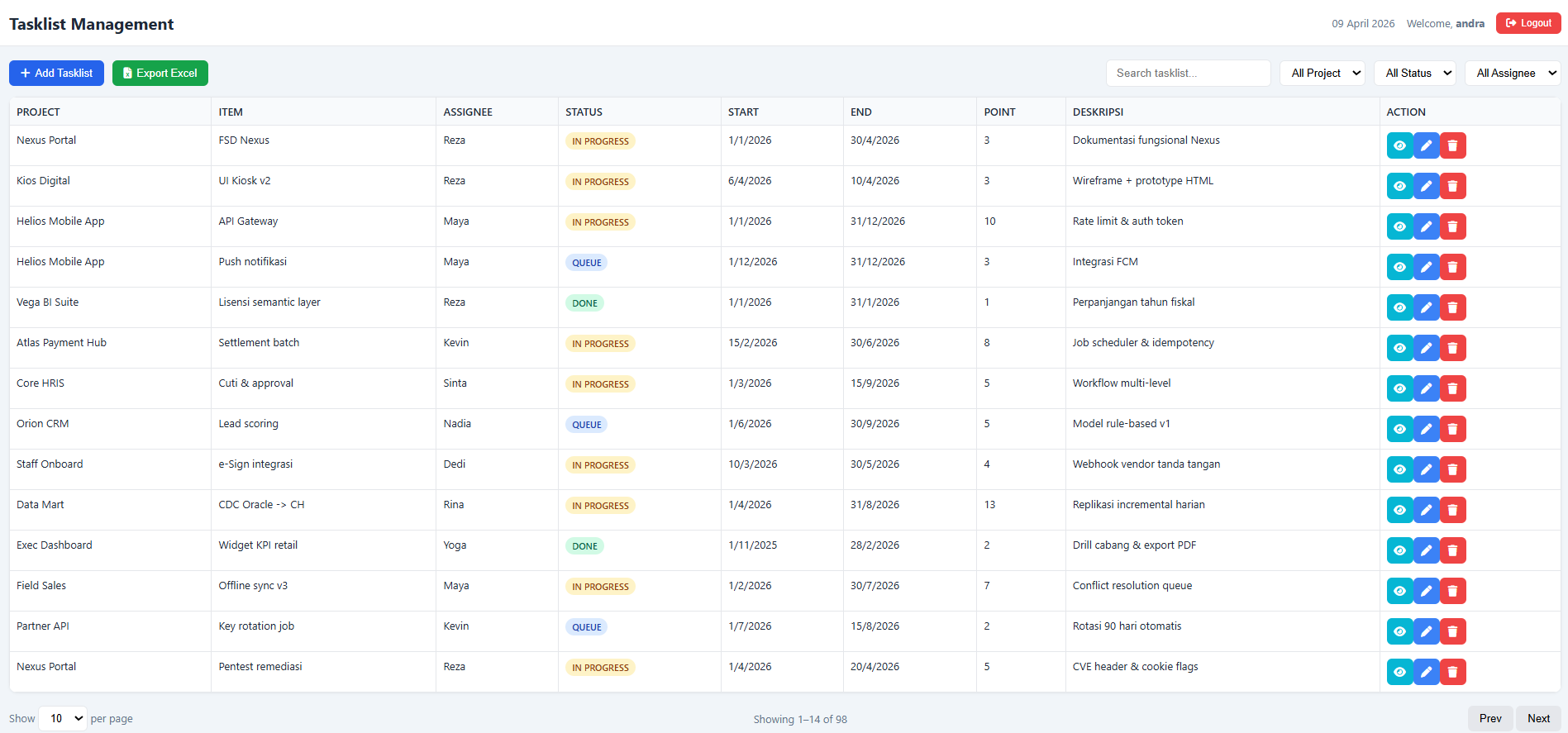Delete Lisensi semantic layer row

point(1452,307)
